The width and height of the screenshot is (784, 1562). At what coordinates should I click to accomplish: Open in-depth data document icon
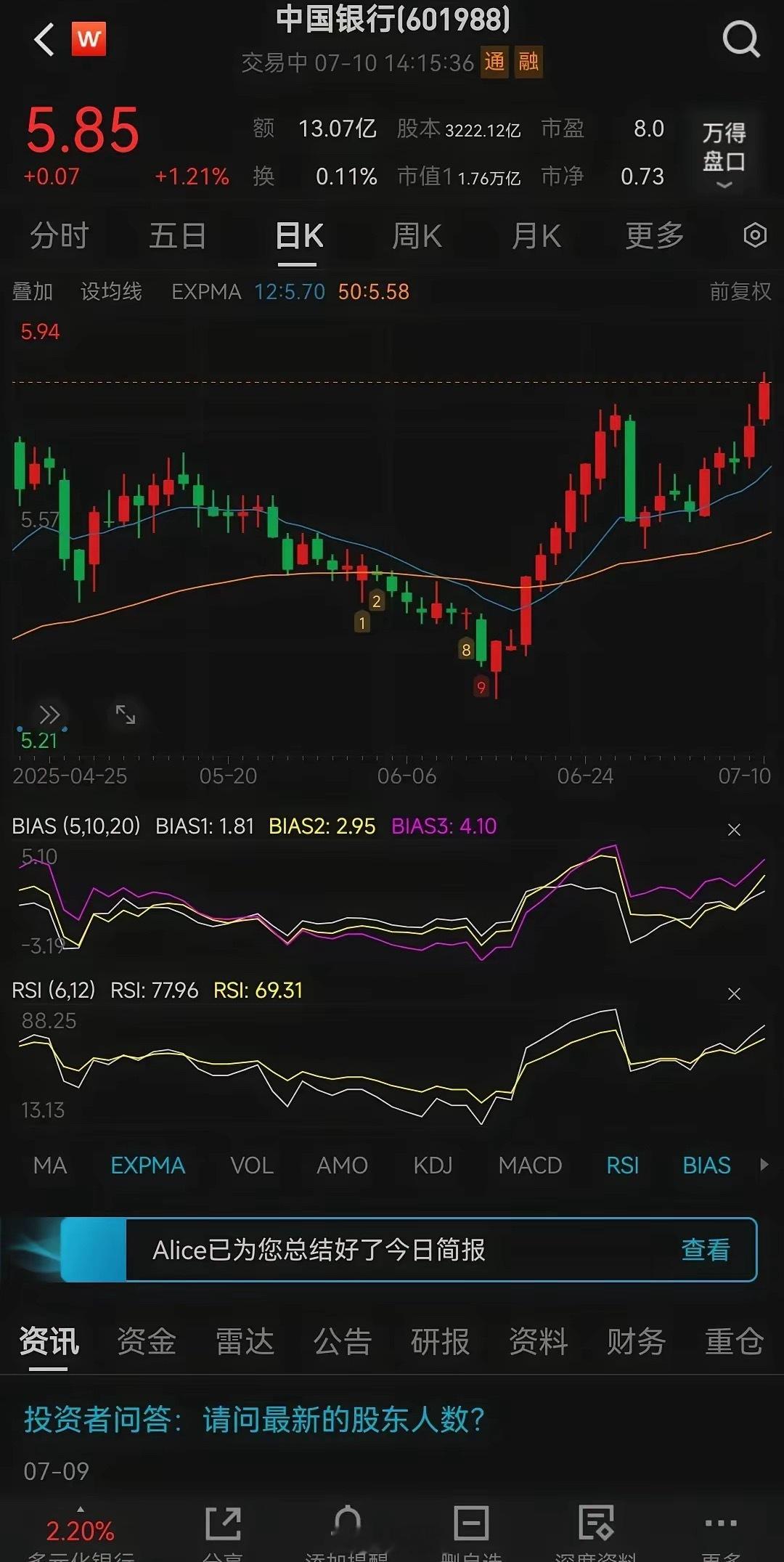[x=596, y=1523]
